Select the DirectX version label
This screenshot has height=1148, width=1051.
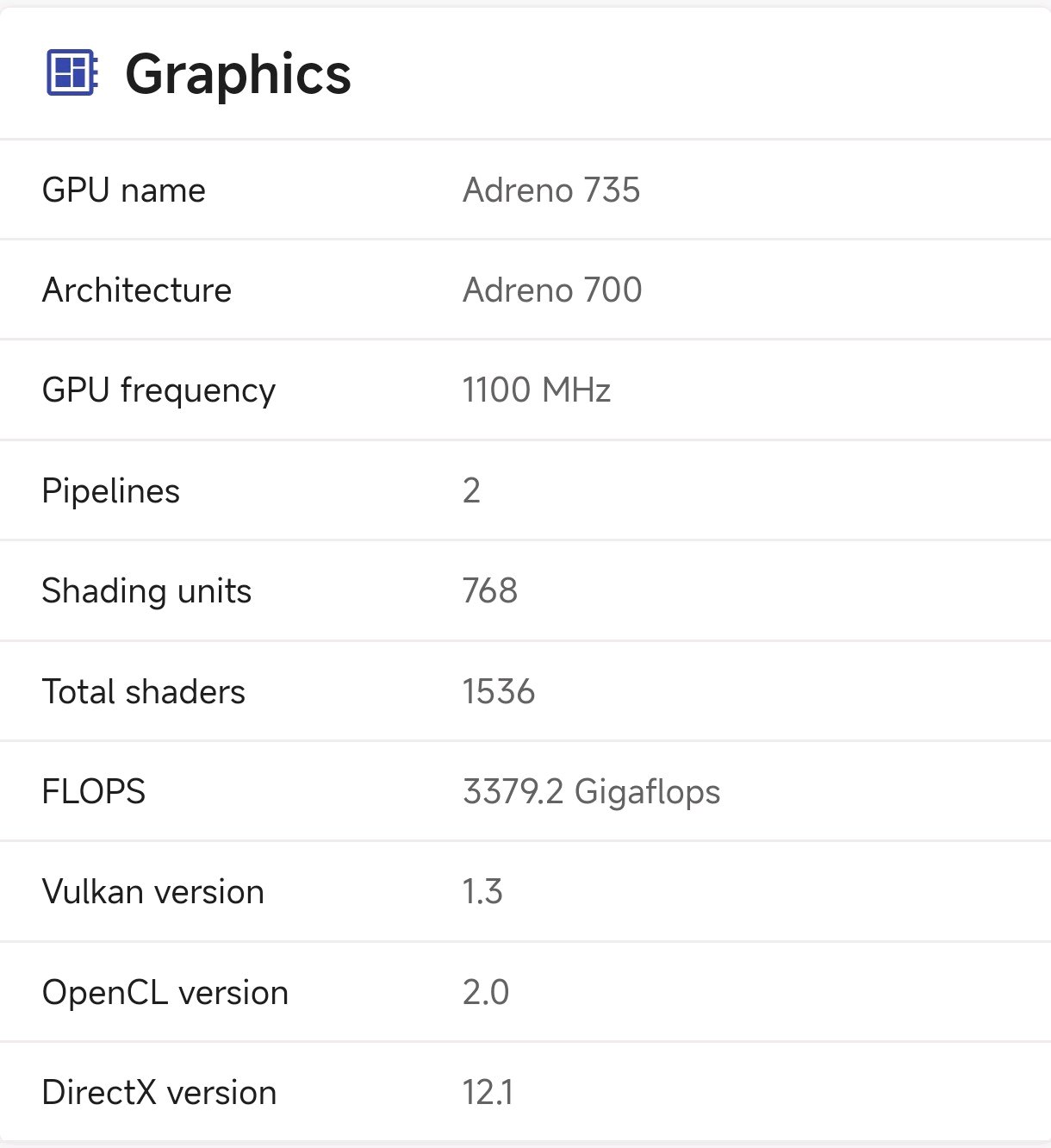click(159, 1093)
